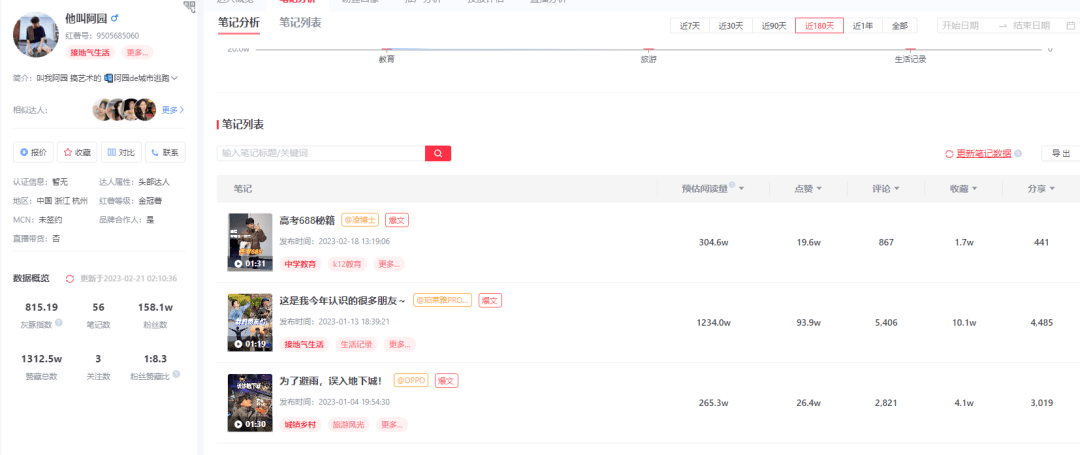Expand the 简介 description chevron
The height and width of the screenshot is (455, 1080).
[175, 78]
